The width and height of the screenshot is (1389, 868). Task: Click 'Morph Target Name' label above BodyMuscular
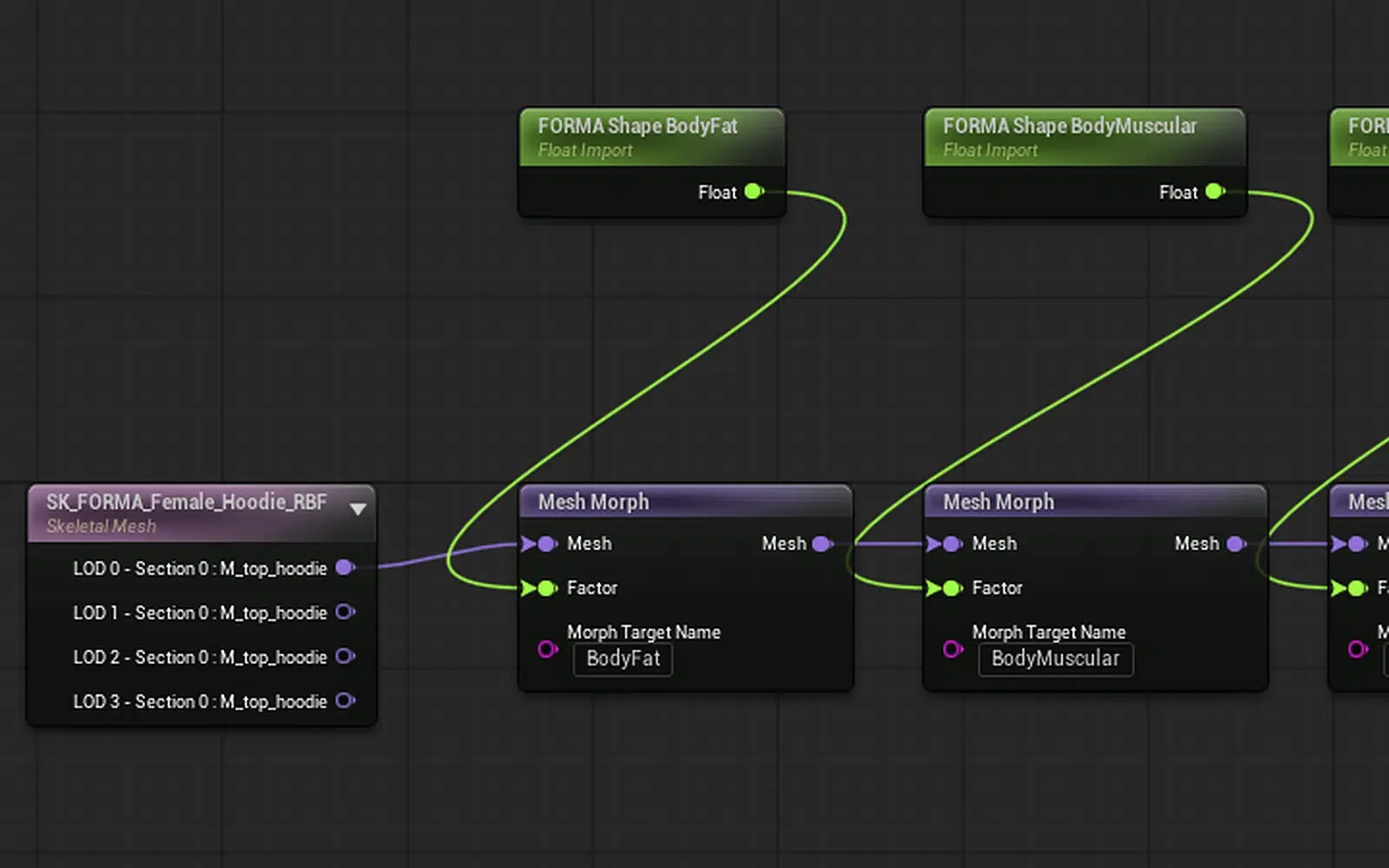click(x=1049, y=632)
